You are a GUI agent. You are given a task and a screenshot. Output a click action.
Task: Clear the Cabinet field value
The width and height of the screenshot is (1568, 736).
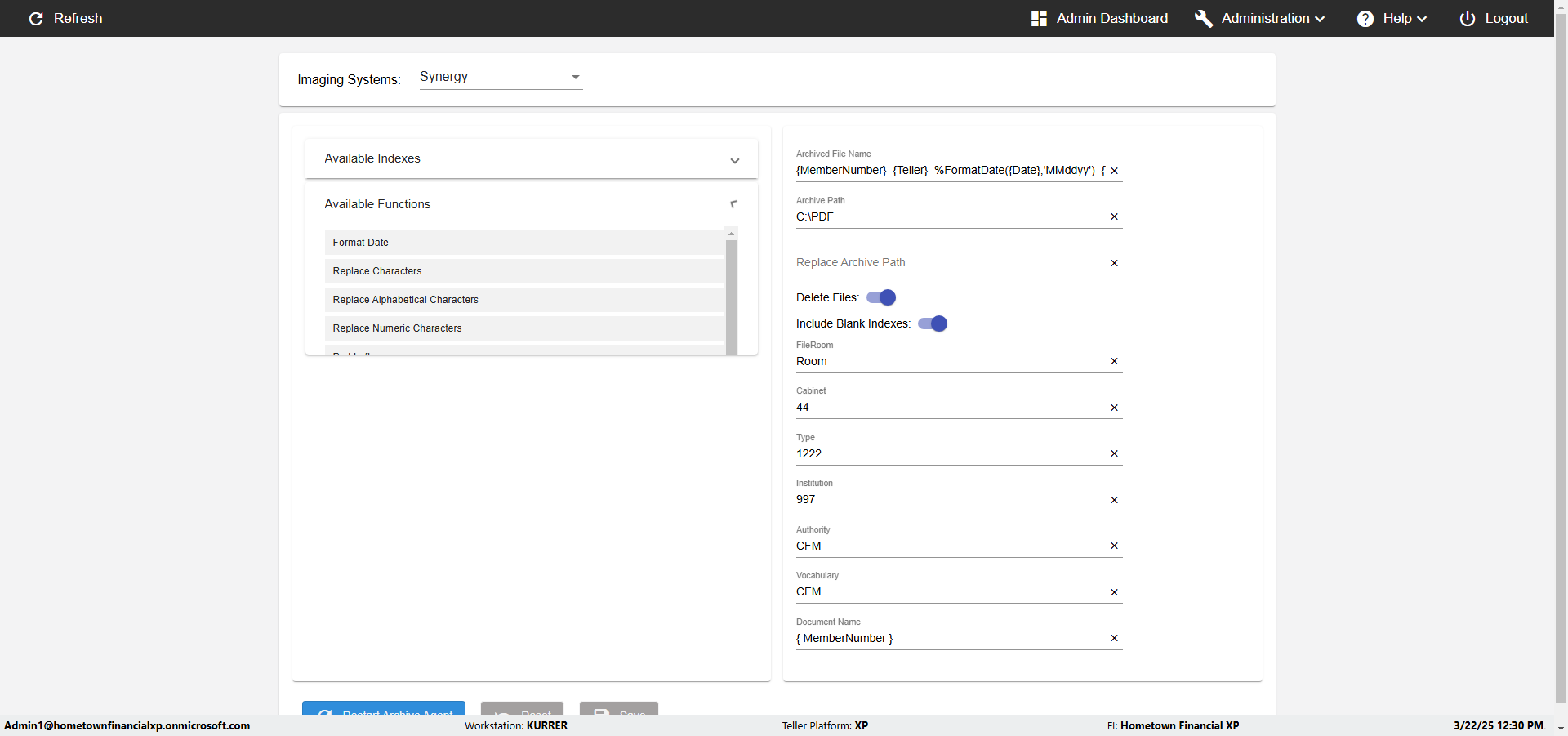click(x=1114, y=408)
